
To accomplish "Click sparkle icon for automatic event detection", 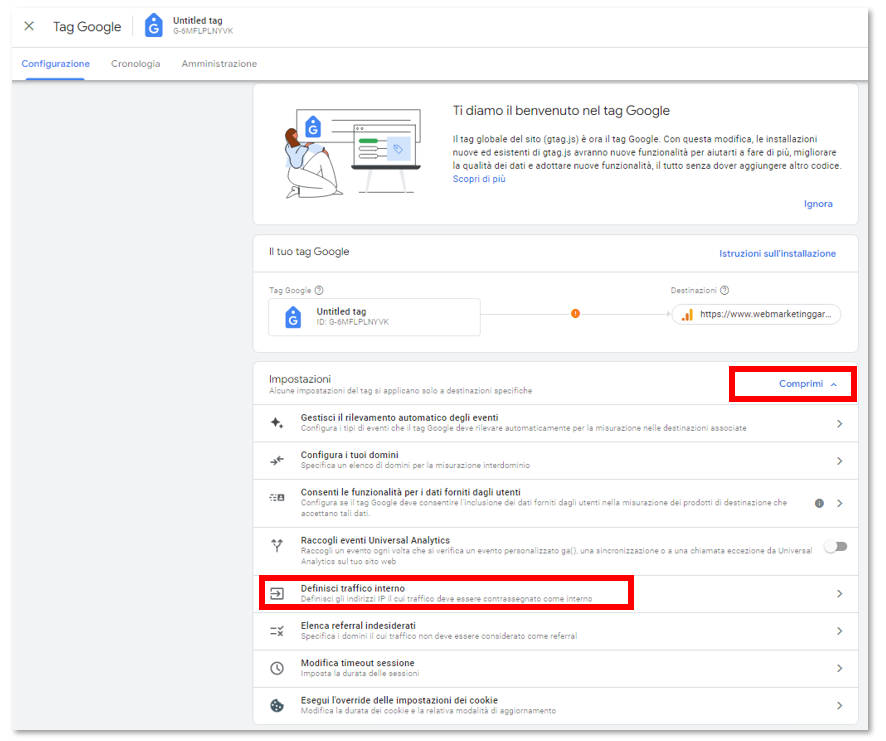I will (x=277, y=423).
